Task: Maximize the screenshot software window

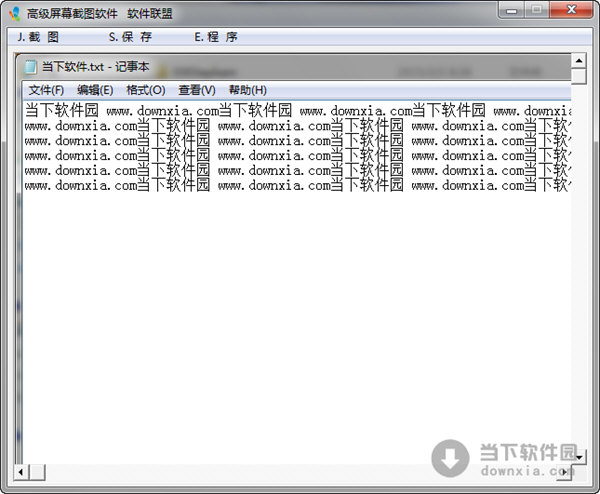Action: tap(536, 10)
